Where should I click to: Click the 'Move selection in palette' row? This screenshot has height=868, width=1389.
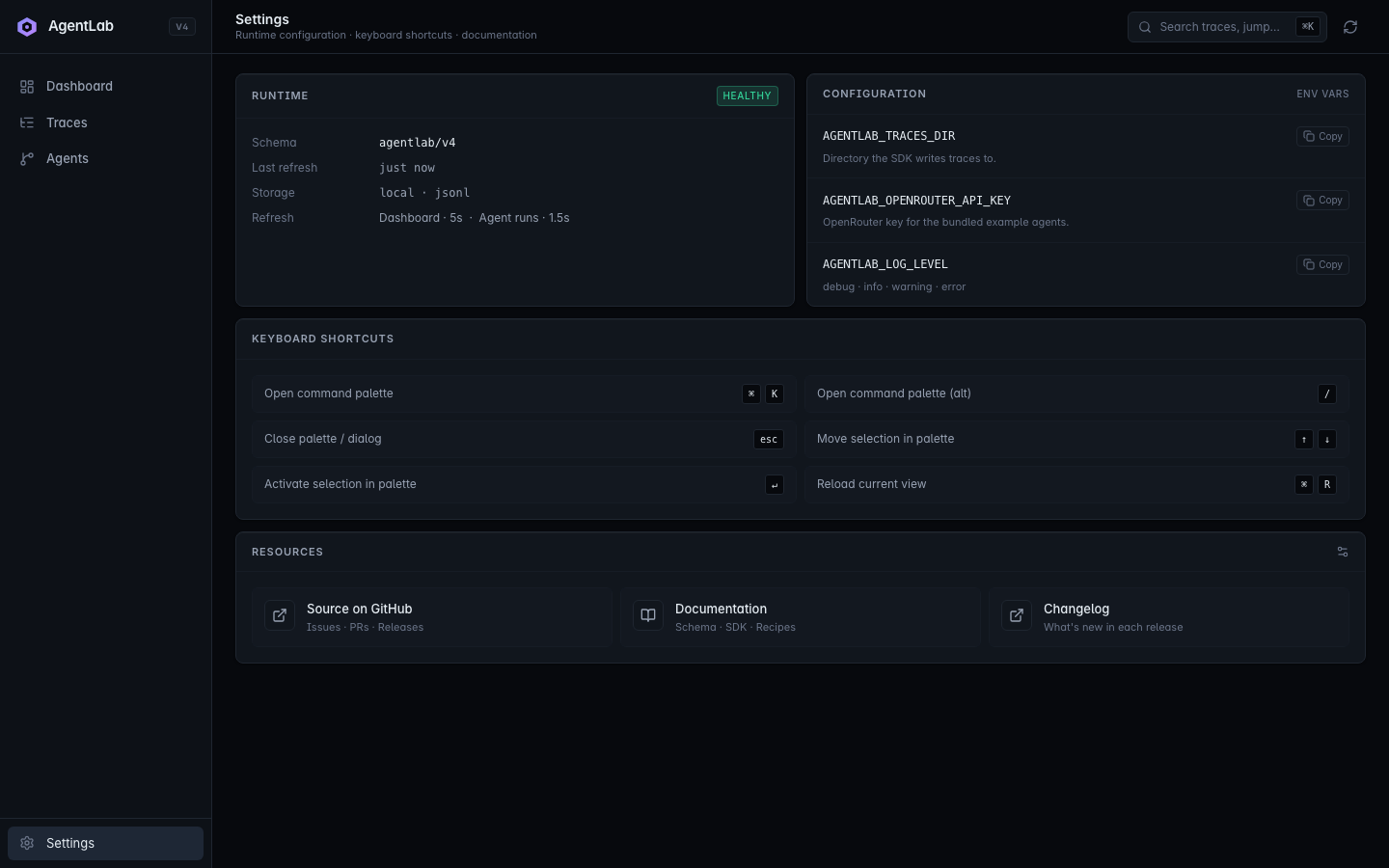click(x=1076, y=439)
